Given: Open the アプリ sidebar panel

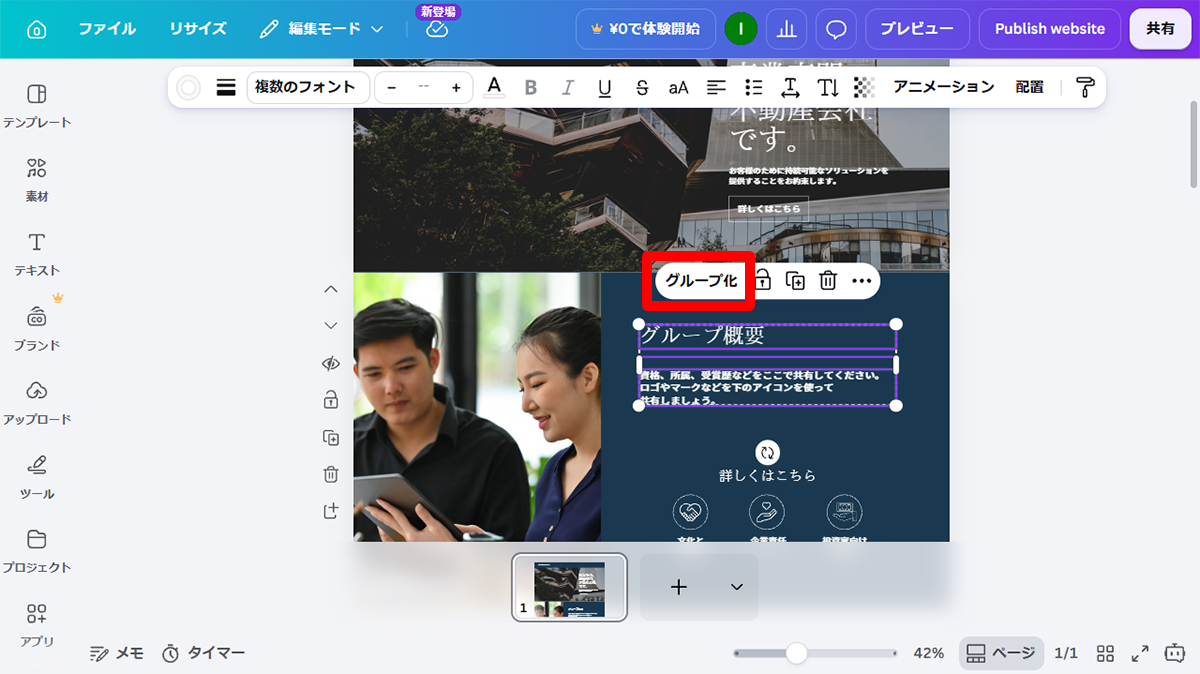Looking at the screenshot, I should click(37, 625).
